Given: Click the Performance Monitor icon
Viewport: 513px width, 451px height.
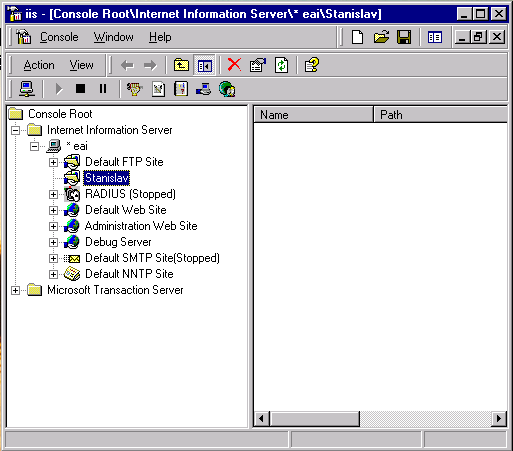Looking at the screenshot, I should coord(158,89).
